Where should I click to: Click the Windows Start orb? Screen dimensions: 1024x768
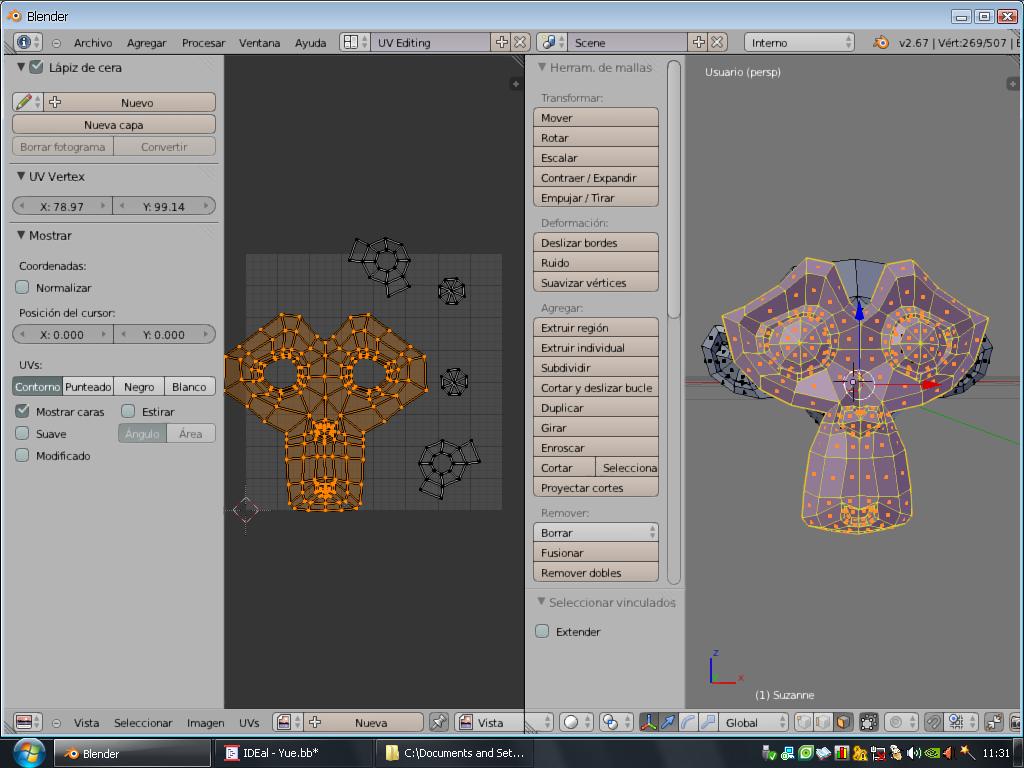point(27,753)
